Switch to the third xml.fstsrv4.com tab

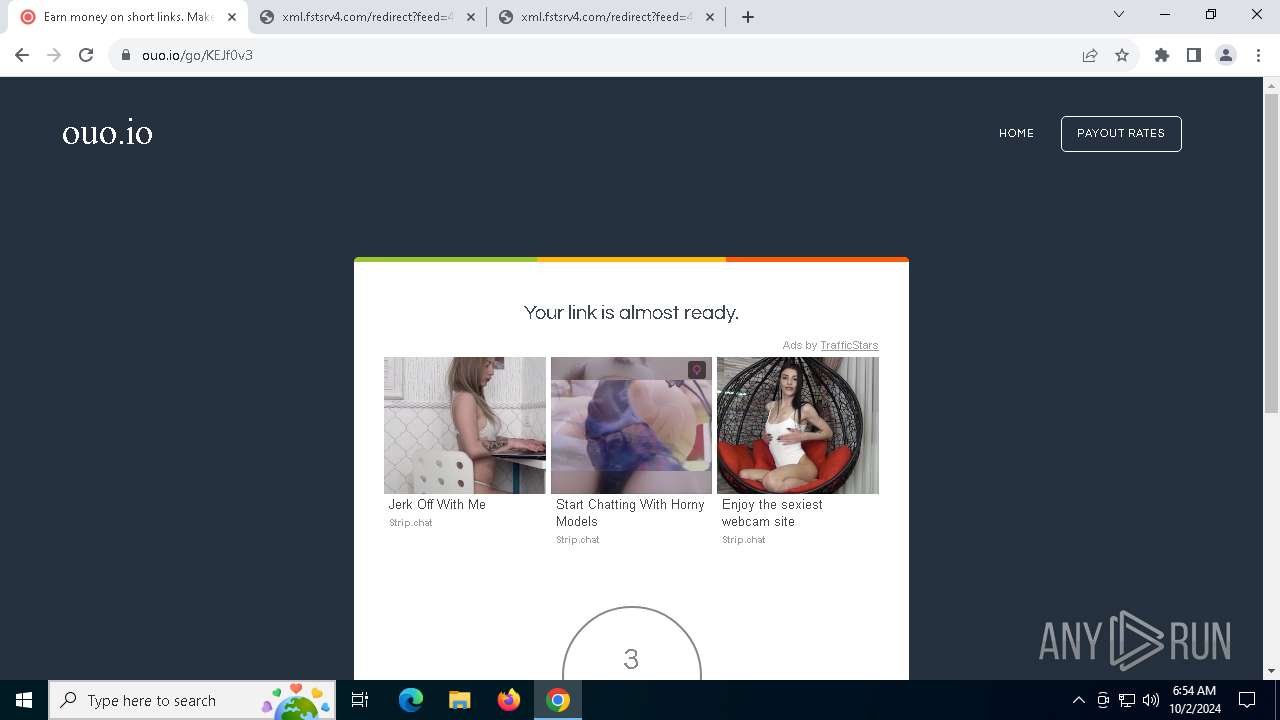click(606, 17)
